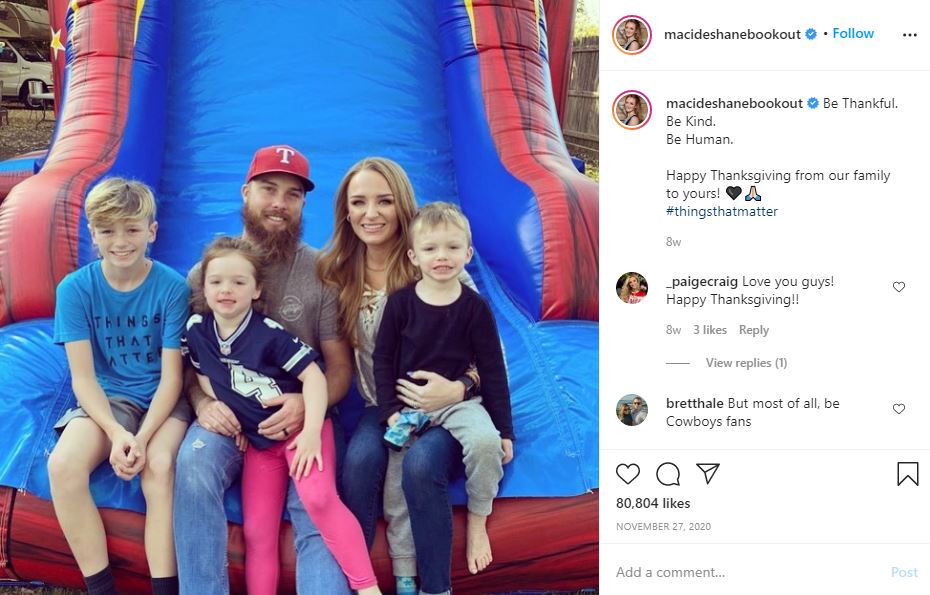Share post using the paper plane icon
This screenshot has height=595, width=930.
coord(708,473)
